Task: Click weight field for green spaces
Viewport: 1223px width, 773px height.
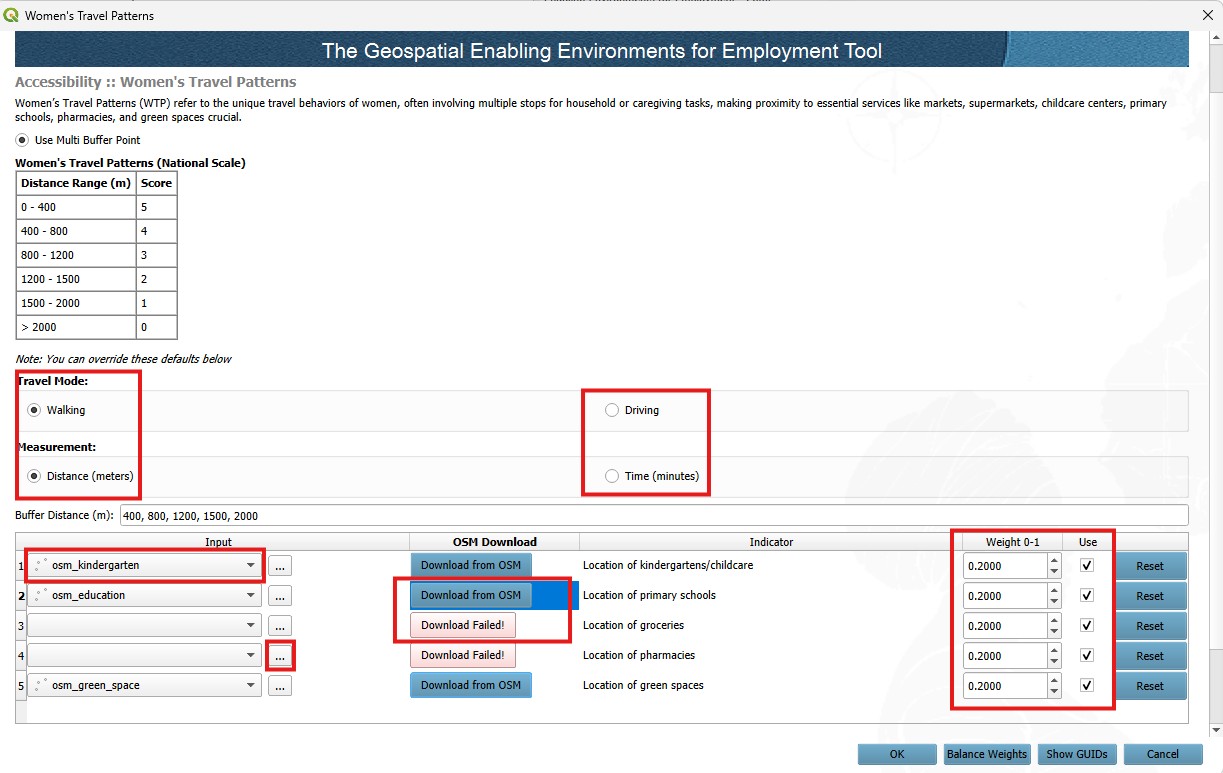Action: (x=1003, y=686)
